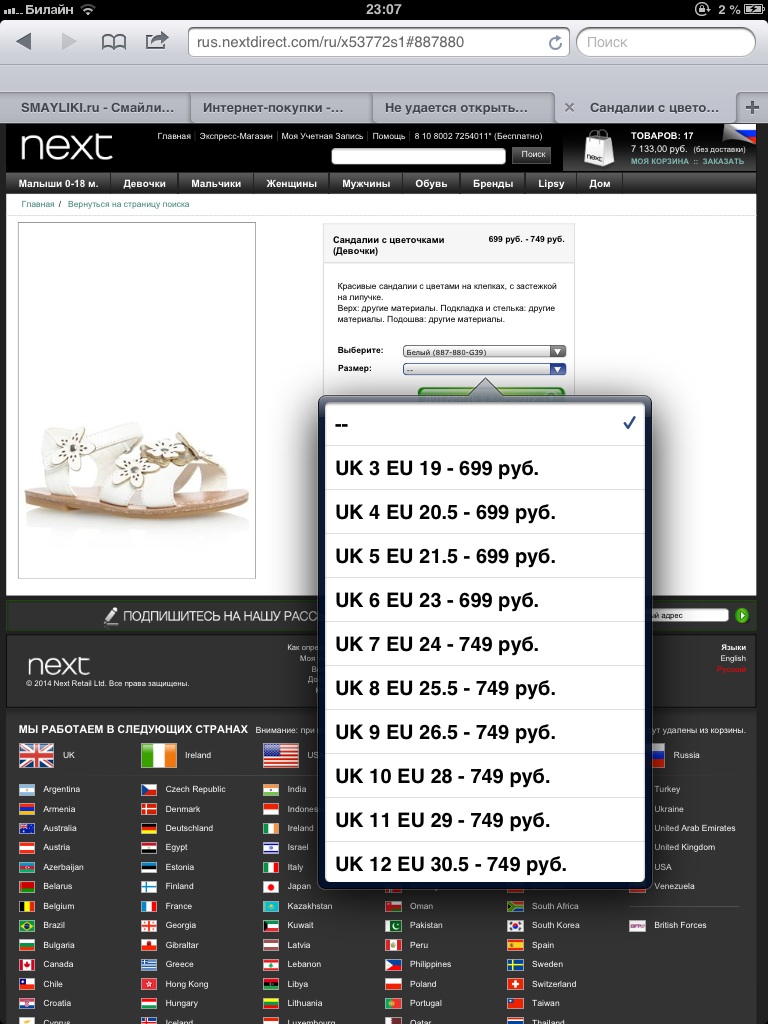Screen dimensions: 768x1024
Task: Click the France flag icon
Action: pos(149,906)
